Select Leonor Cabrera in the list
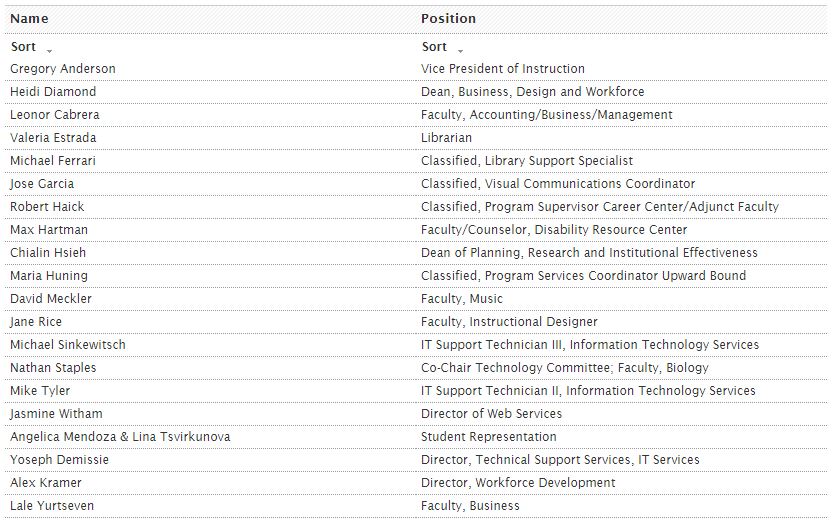The image size is (832, 524). [55, 115]
